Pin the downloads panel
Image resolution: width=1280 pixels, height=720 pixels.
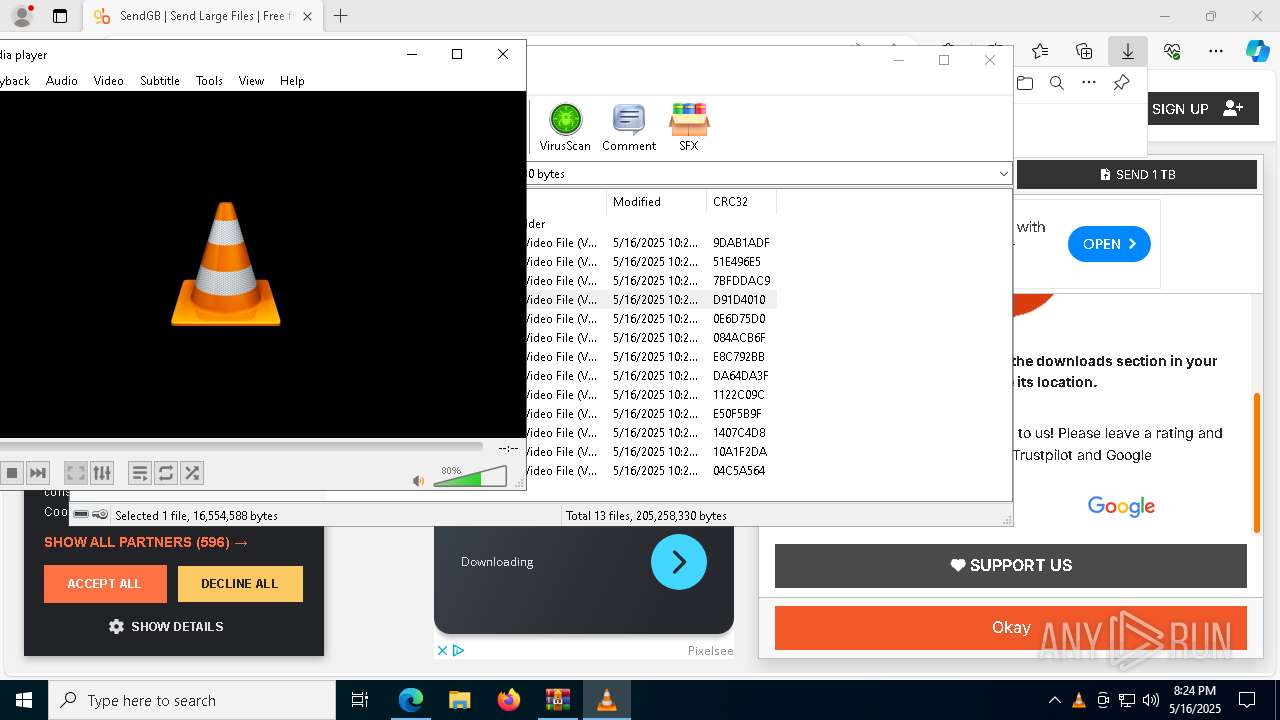tap(1122, 83)
